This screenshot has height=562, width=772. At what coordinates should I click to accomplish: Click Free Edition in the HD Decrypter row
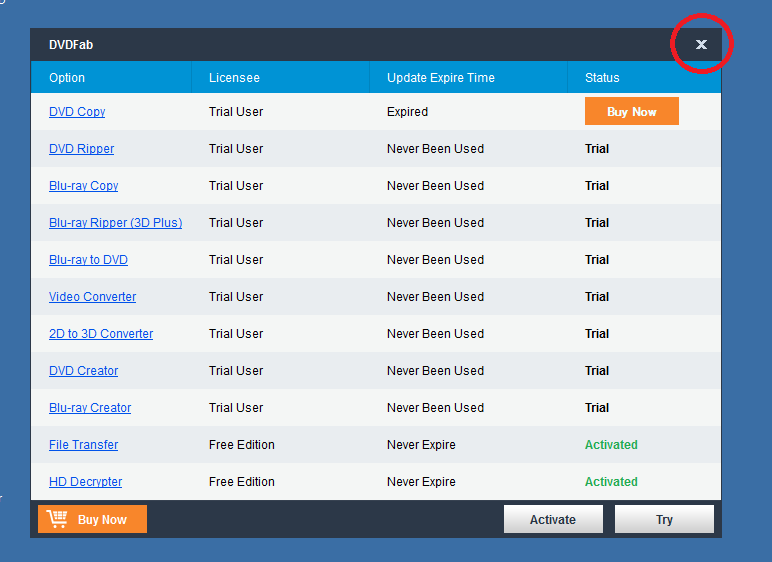click(242, 481)
